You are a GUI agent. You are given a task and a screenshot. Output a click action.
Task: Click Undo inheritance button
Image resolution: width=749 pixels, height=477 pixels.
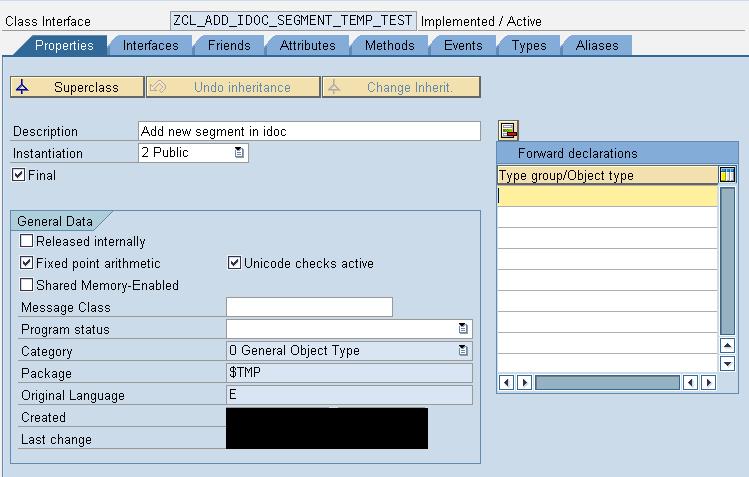[x=233, y=87]
